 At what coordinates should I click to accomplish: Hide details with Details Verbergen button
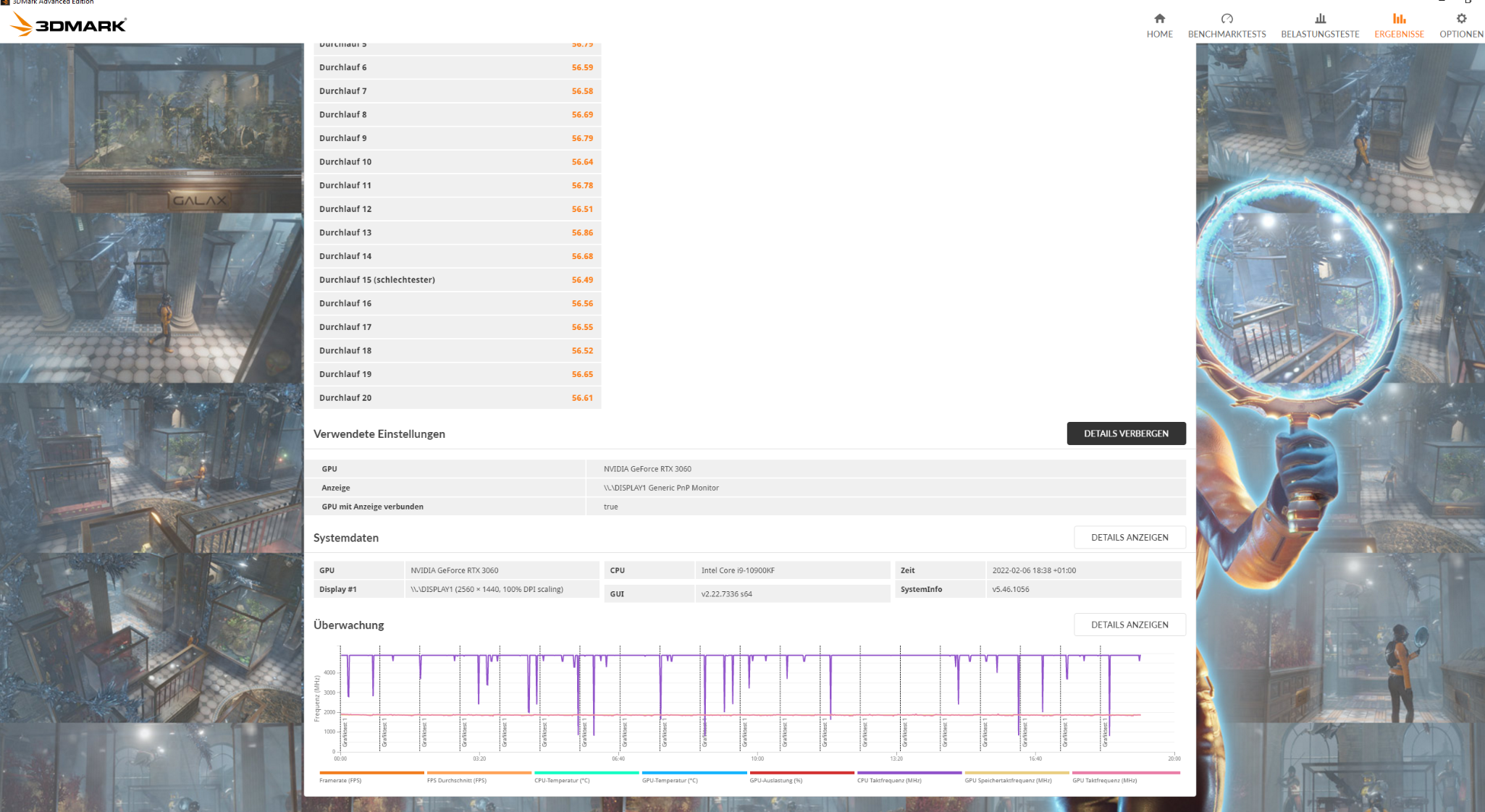point(1126,434)
